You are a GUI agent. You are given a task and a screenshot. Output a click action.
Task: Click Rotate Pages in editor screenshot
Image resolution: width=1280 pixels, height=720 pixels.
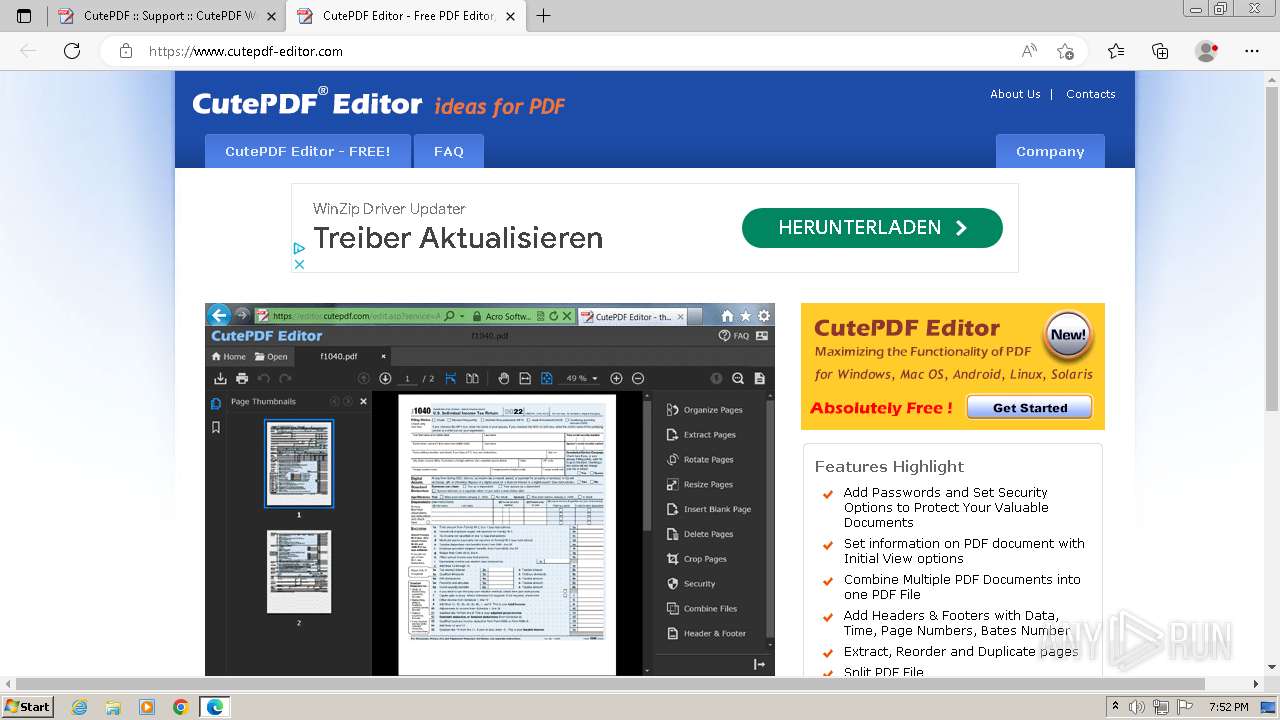tap(700, 459)
